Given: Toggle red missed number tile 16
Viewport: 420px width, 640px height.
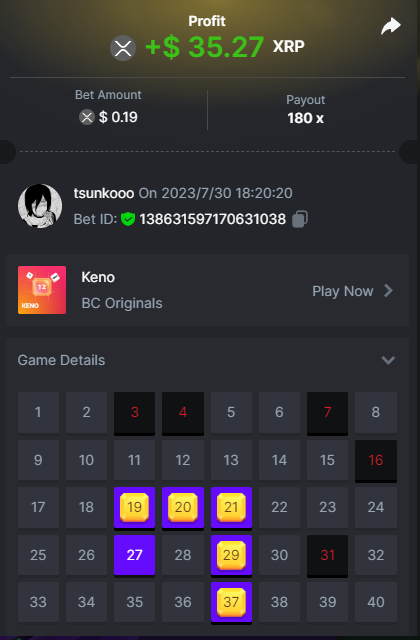Looking at the screenshot, I should pos(376,460).
